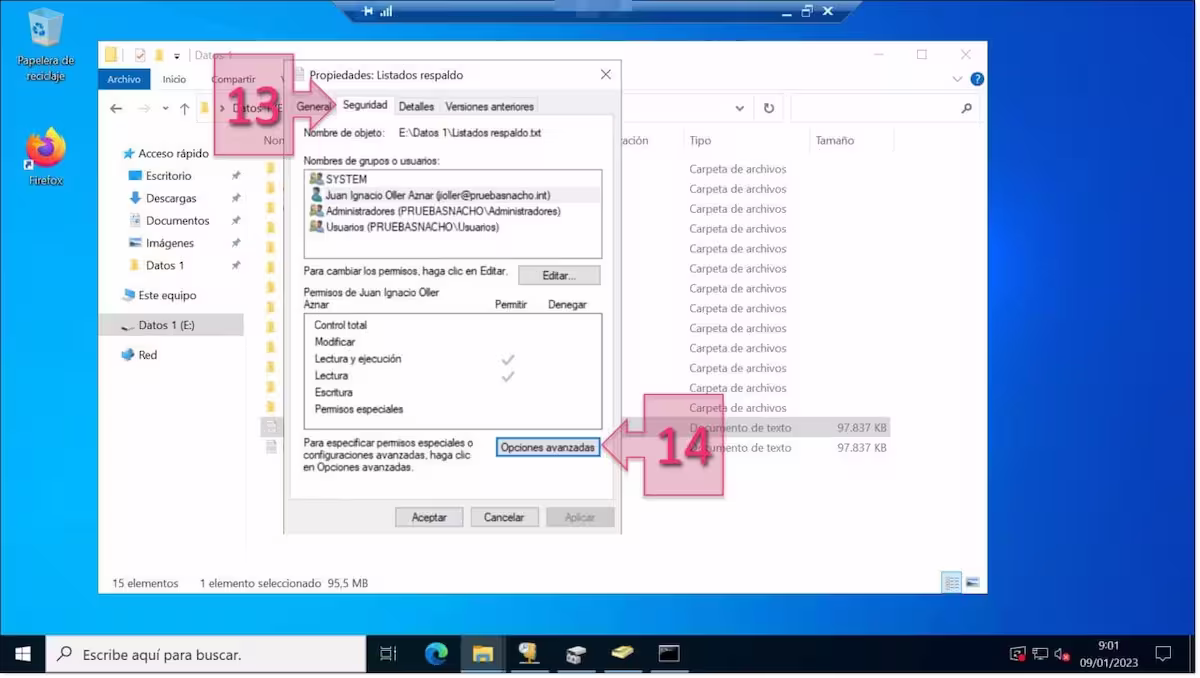Collapse the Explorer ribbon chevron

coord(958,79)
